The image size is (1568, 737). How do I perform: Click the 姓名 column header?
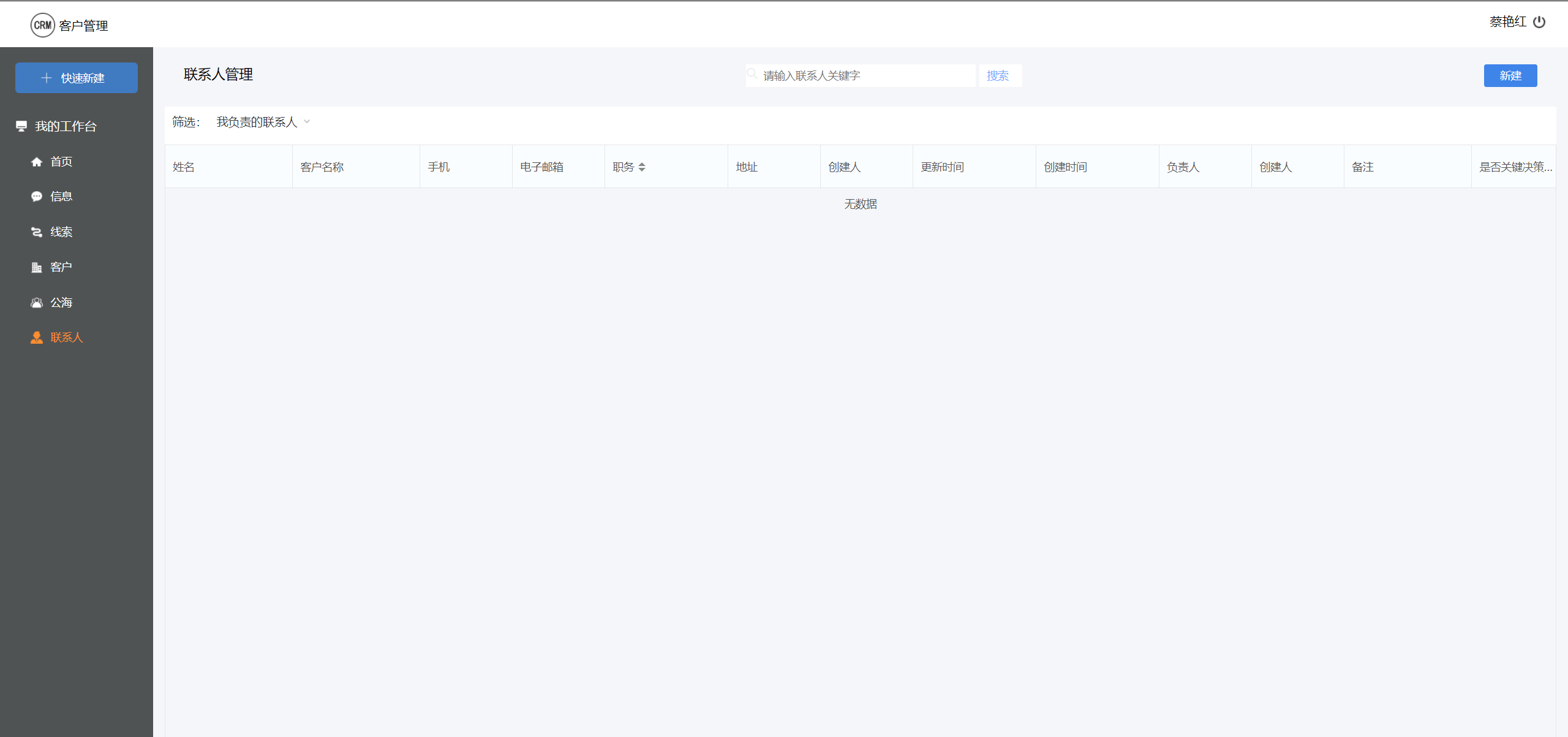tap(184, 167)
